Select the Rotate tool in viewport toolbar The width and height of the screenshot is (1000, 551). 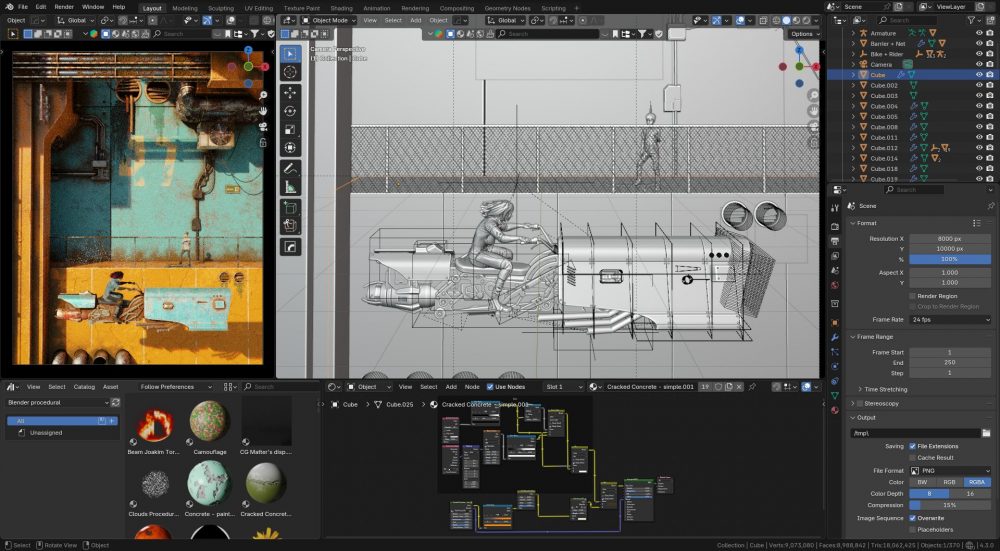(x=290, y=111)
